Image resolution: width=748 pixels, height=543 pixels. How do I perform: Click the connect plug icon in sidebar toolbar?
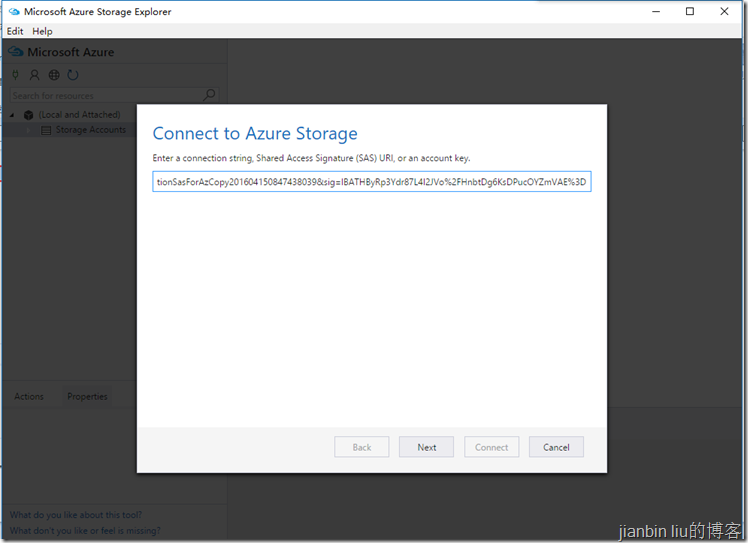(16, 75)
